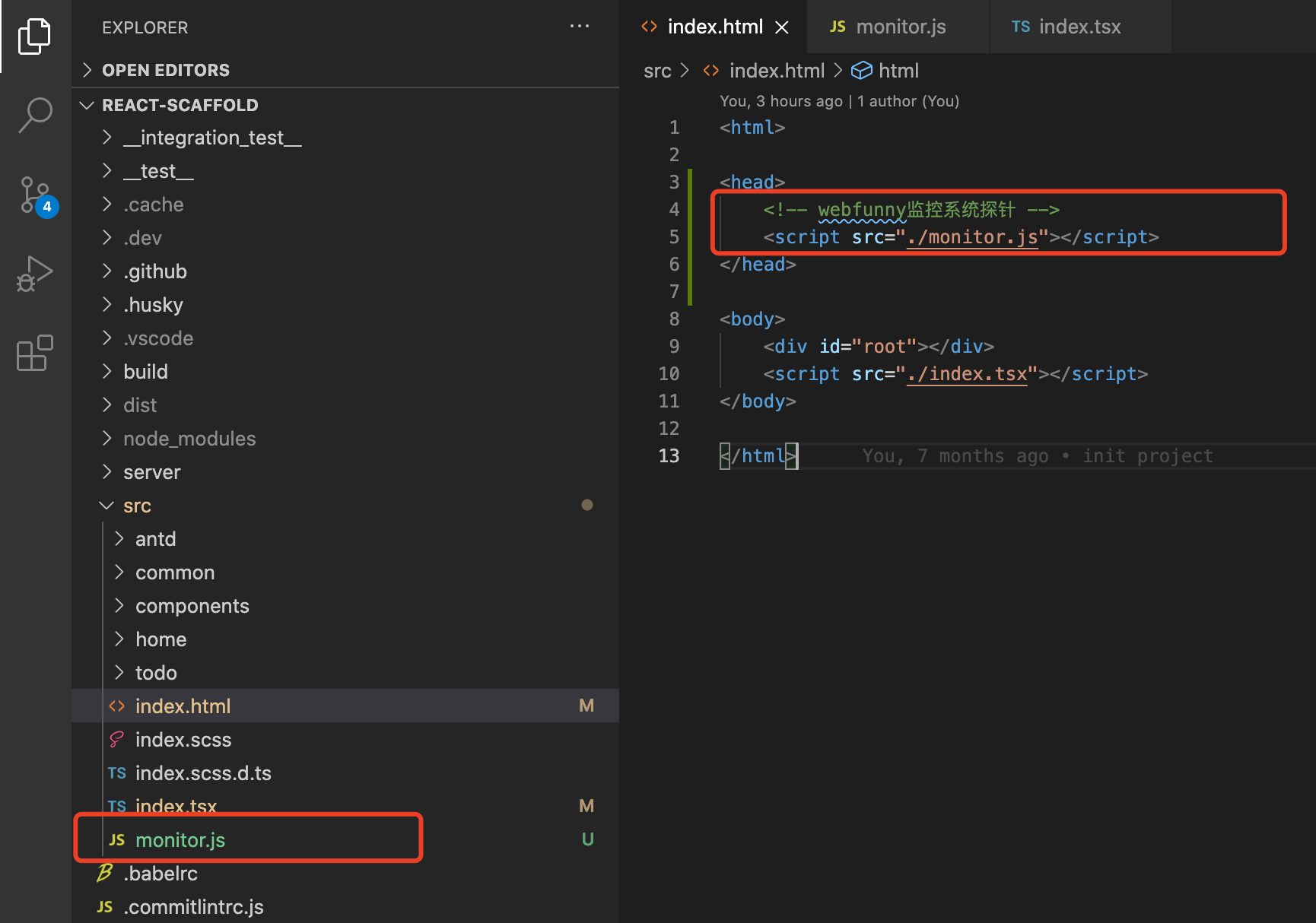This screenshot has height=923, width=1316.
Task: Expand the components folder
Action: pyautogui.click(x=192, y=606)
